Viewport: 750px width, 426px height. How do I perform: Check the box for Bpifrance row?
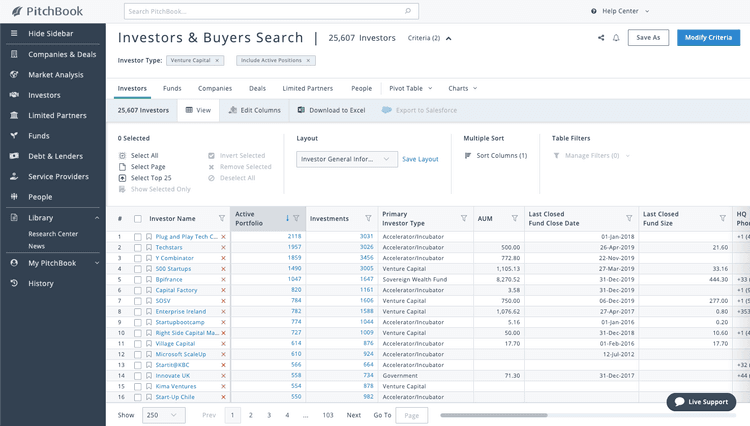[137, 279]
